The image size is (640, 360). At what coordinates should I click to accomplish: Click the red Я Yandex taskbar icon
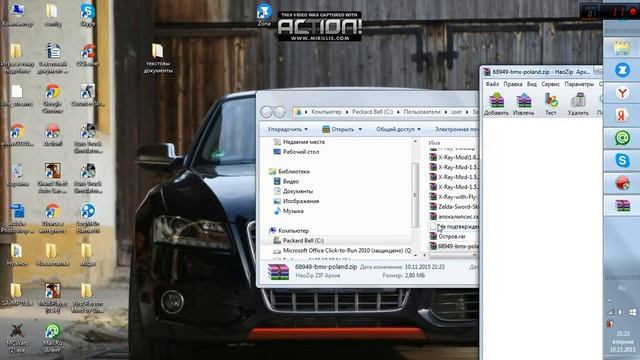point(622,116)
